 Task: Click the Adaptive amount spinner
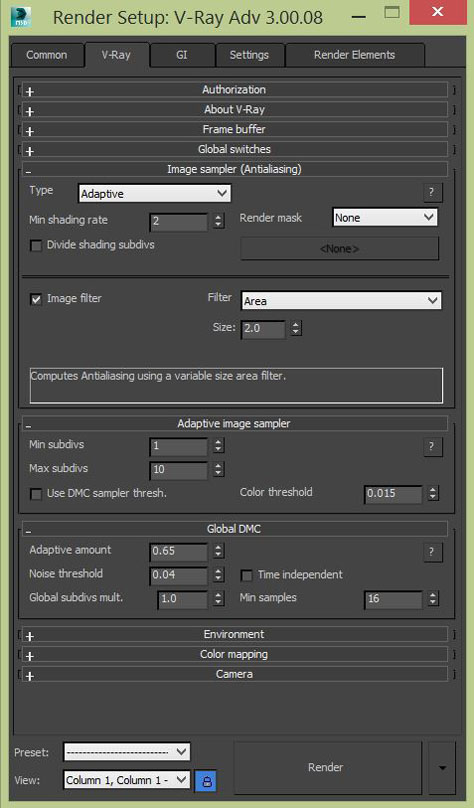tap(218, 551)
